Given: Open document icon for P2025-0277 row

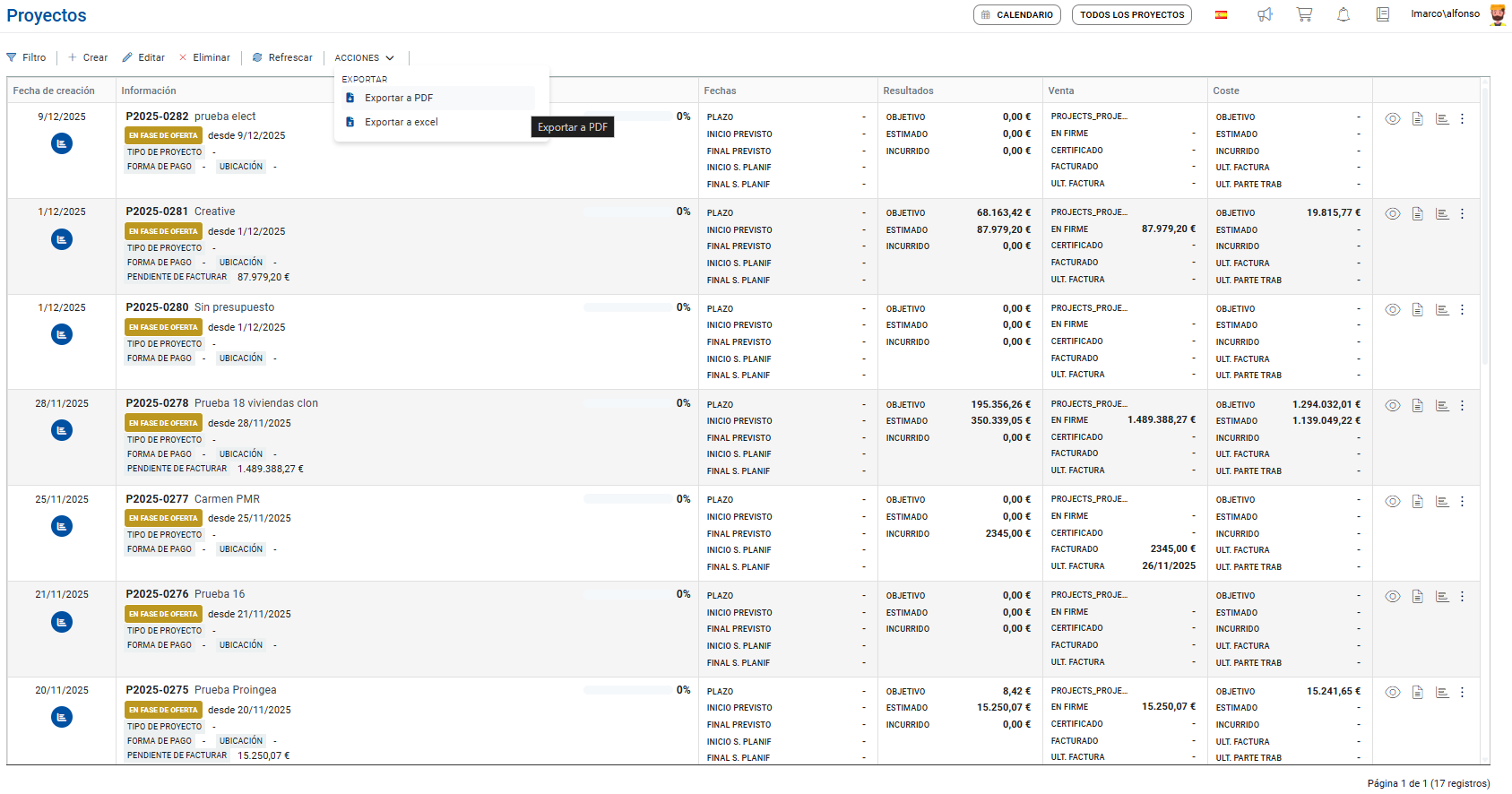Looking at the screenshot, I should (x=1417, y=501).
